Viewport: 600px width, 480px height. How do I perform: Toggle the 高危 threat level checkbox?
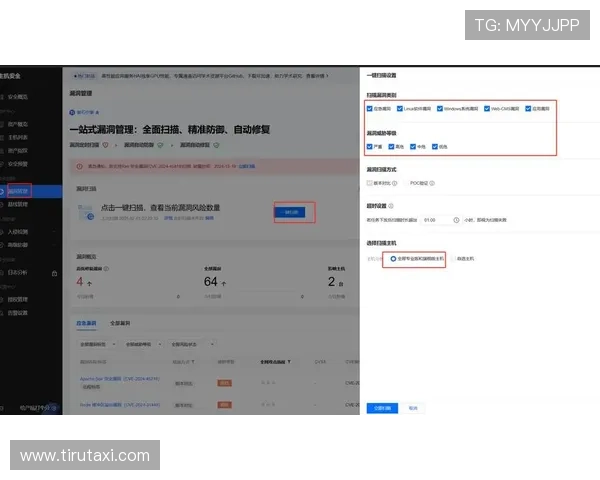click(x=391, y=147)
